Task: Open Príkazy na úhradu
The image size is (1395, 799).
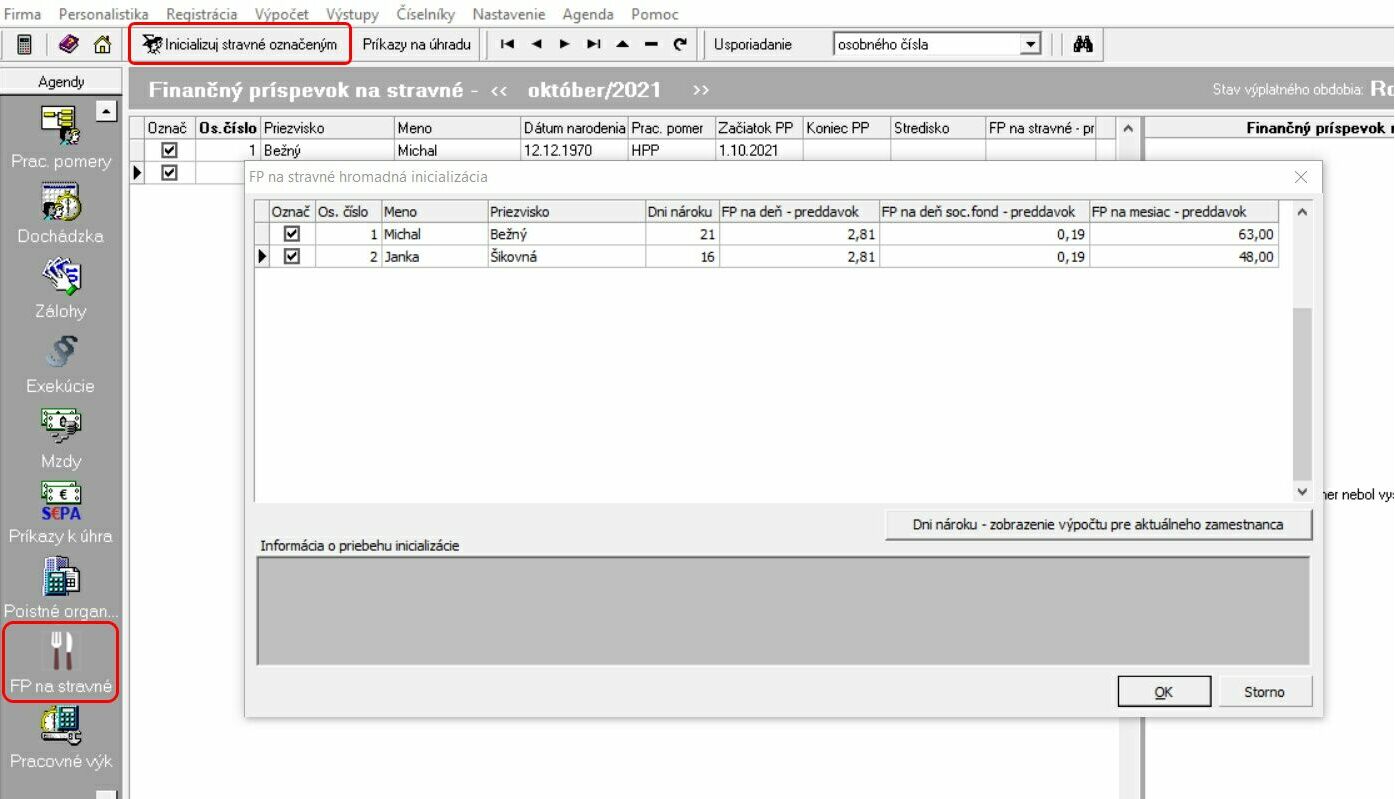Action: (416, 45)
